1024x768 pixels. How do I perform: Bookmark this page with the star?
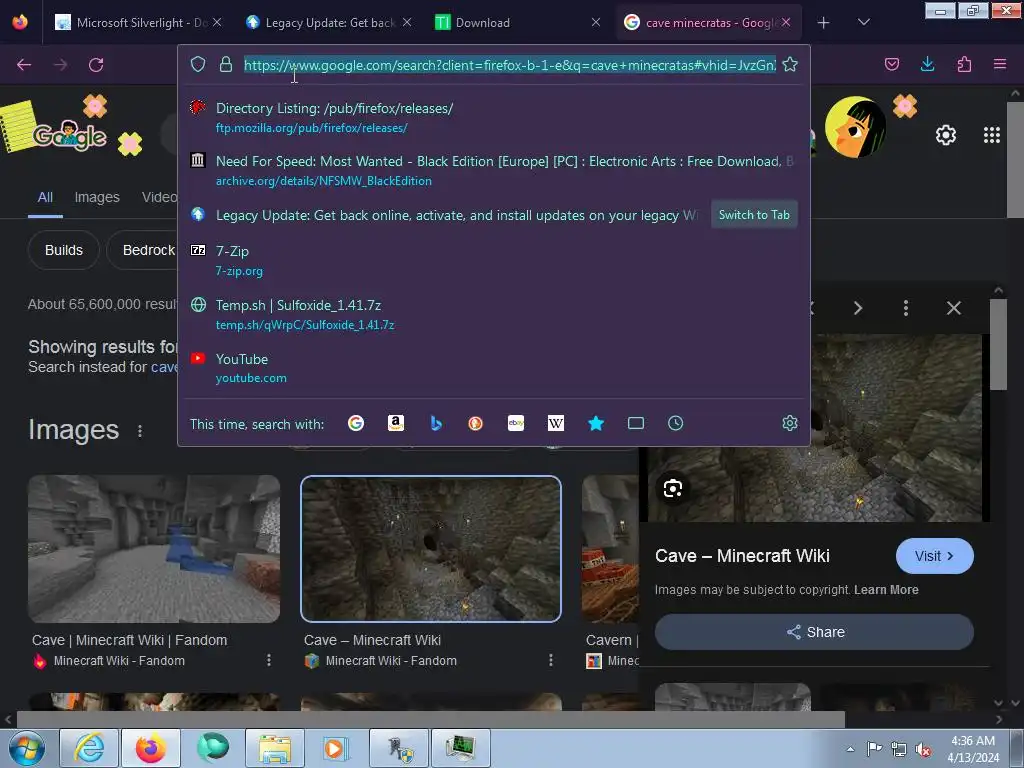click(x=790, y=64)
